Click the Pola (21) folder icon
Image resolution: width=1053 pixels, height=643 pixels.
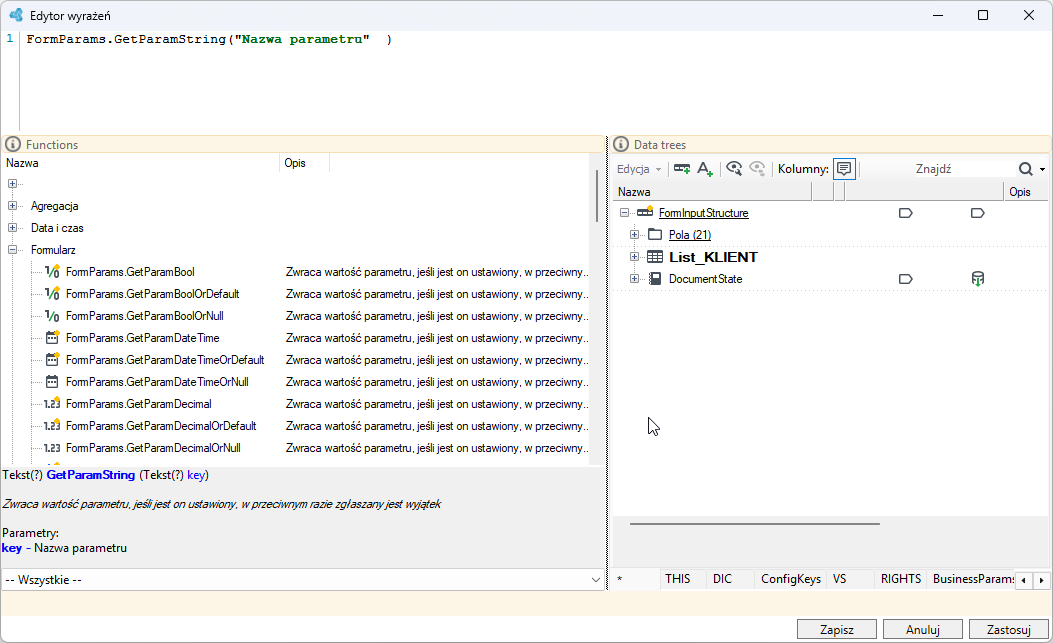tap(655, 234)
